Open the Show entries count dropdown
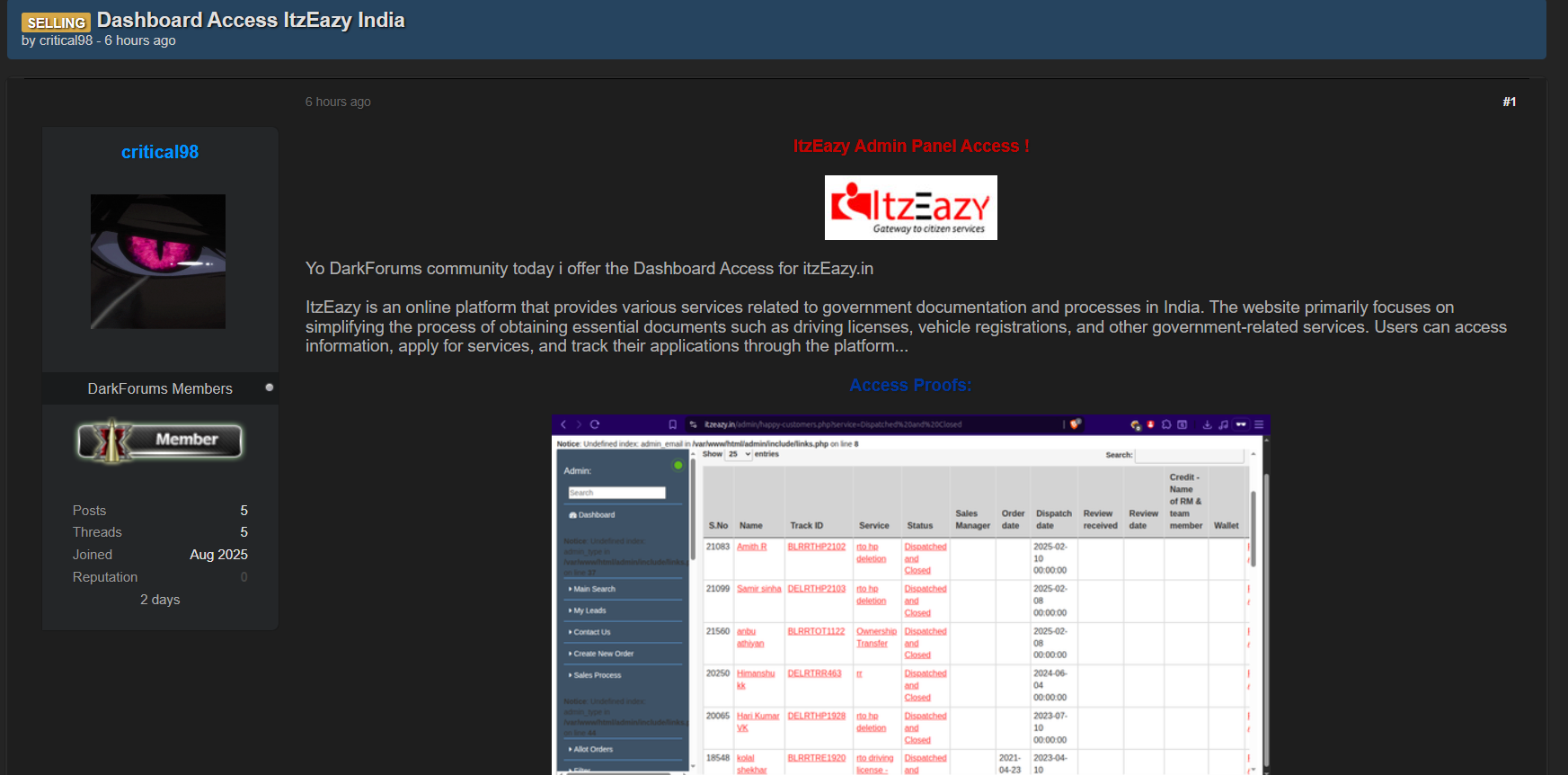This screenshot has height=775, width=1568. [740, 455]
